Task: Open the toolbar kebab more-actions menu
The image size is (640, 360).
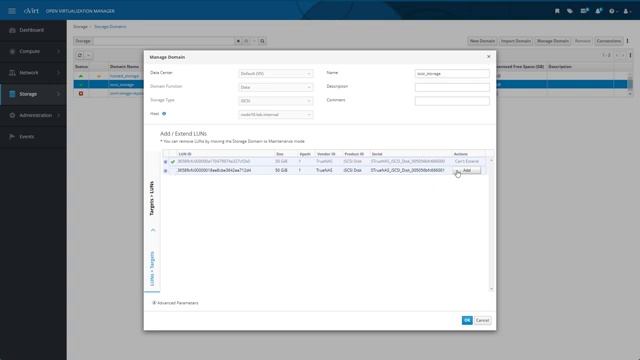Action: 628,41
